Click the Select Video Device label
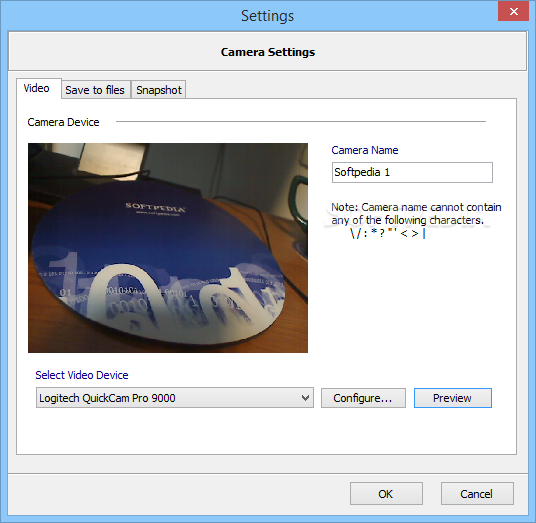The width and height of the screenshot is (536, 523). [x=82, y=375]
